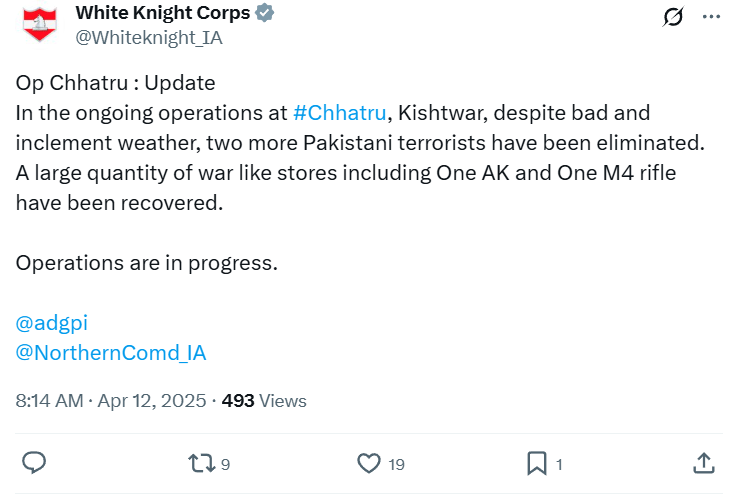The image size is (743, 499).
Task: Open the three-dot more options menu
Action: 711,17
